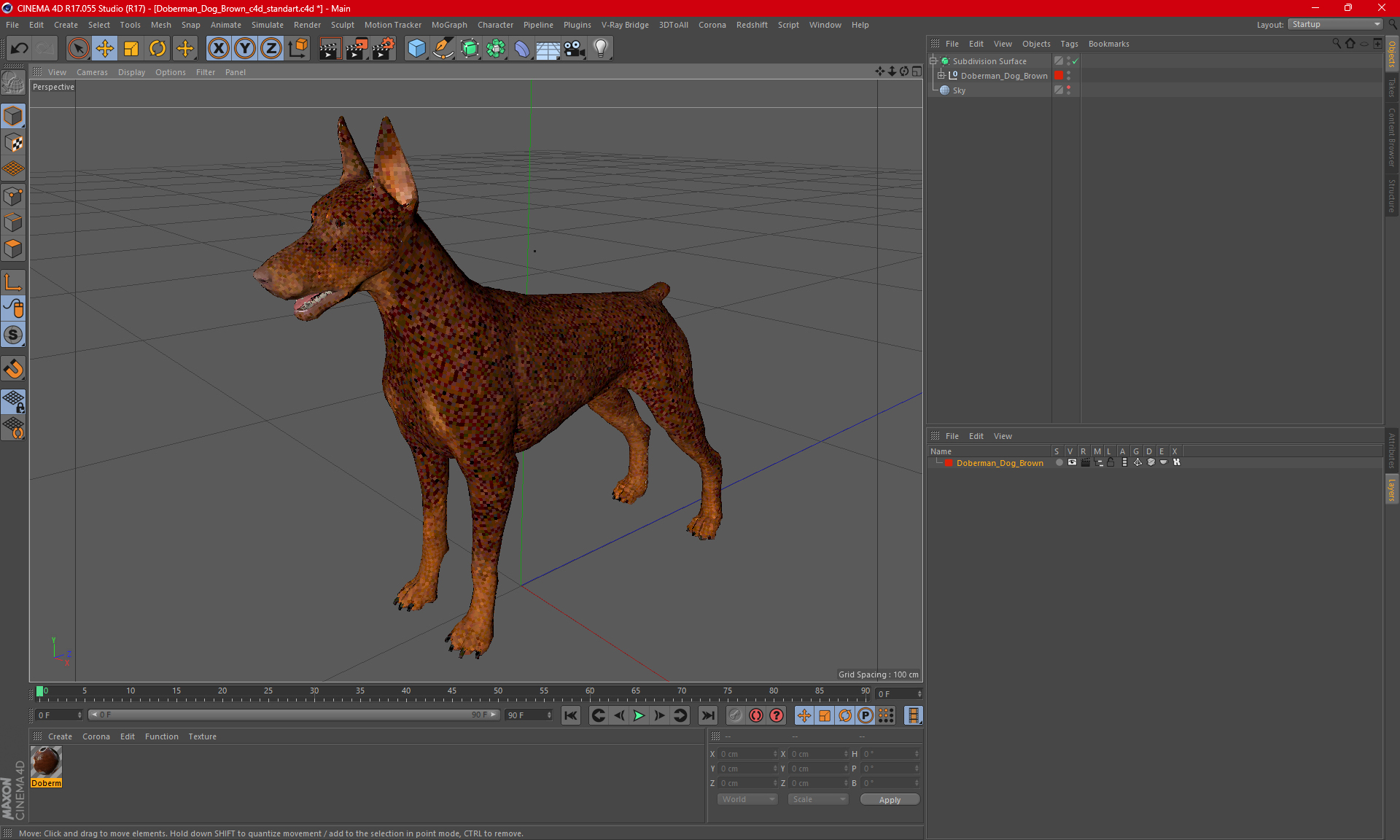Add Floor environment object icon
The width and height of the screenshot is (1400, 840).
pyautogui.click(x=548, y=49)
